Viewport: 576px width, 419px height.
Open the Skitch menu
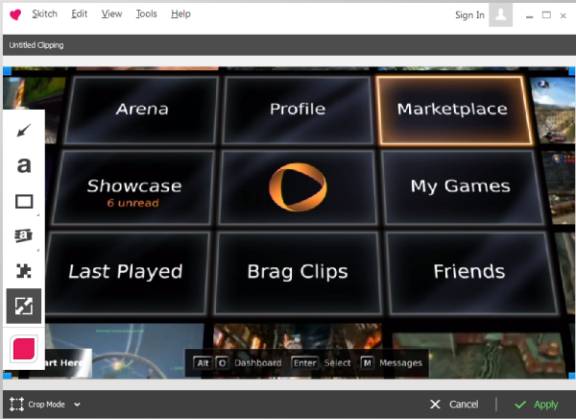point(44,14)
